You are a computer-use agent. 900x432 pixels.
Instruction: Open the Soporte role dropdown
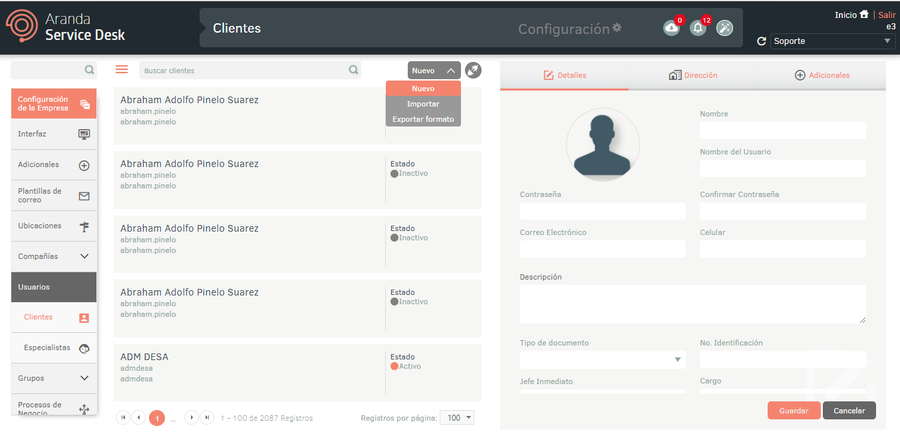[x=831, y=42]
